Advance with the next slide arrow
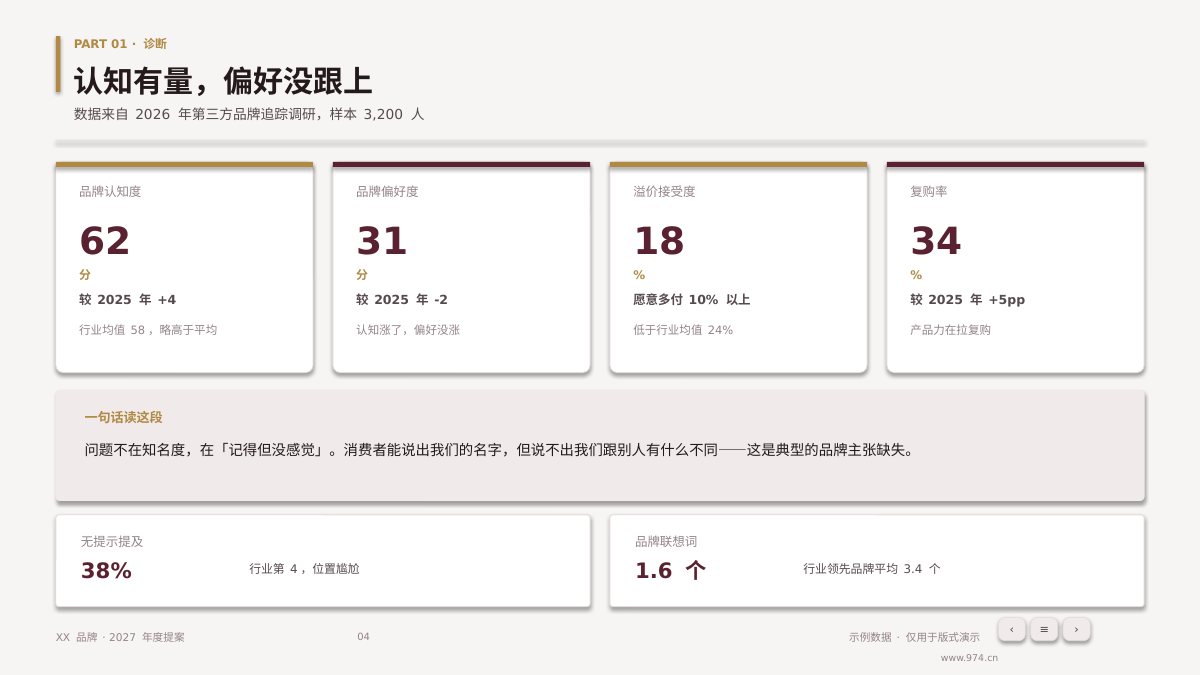 point(1076,629)
